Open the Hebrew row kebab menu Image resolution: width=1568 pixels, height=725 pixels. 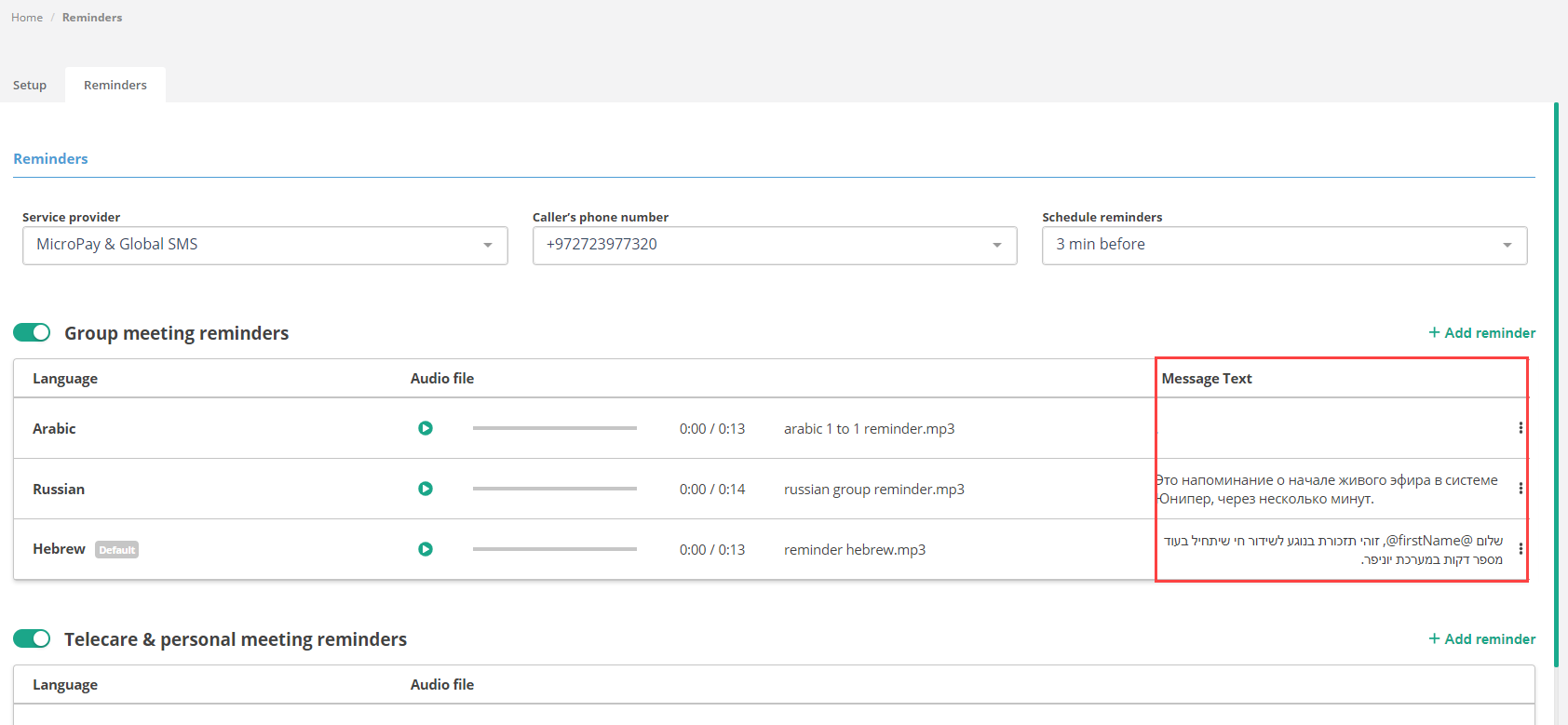coord(1521,549)
